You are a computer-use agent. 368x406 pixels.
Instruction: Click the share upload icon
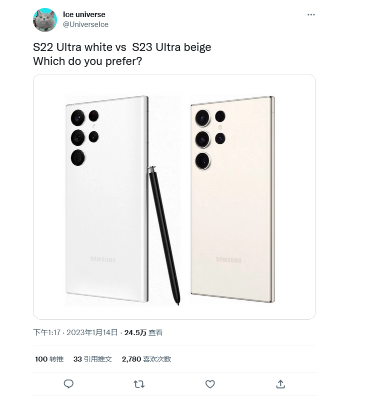[281, 384]
